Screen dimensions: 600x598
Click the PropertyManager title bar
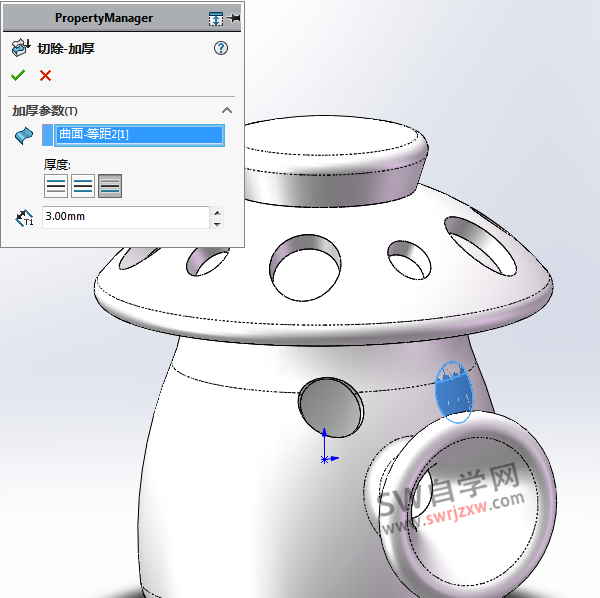click(x=104, y=18)
